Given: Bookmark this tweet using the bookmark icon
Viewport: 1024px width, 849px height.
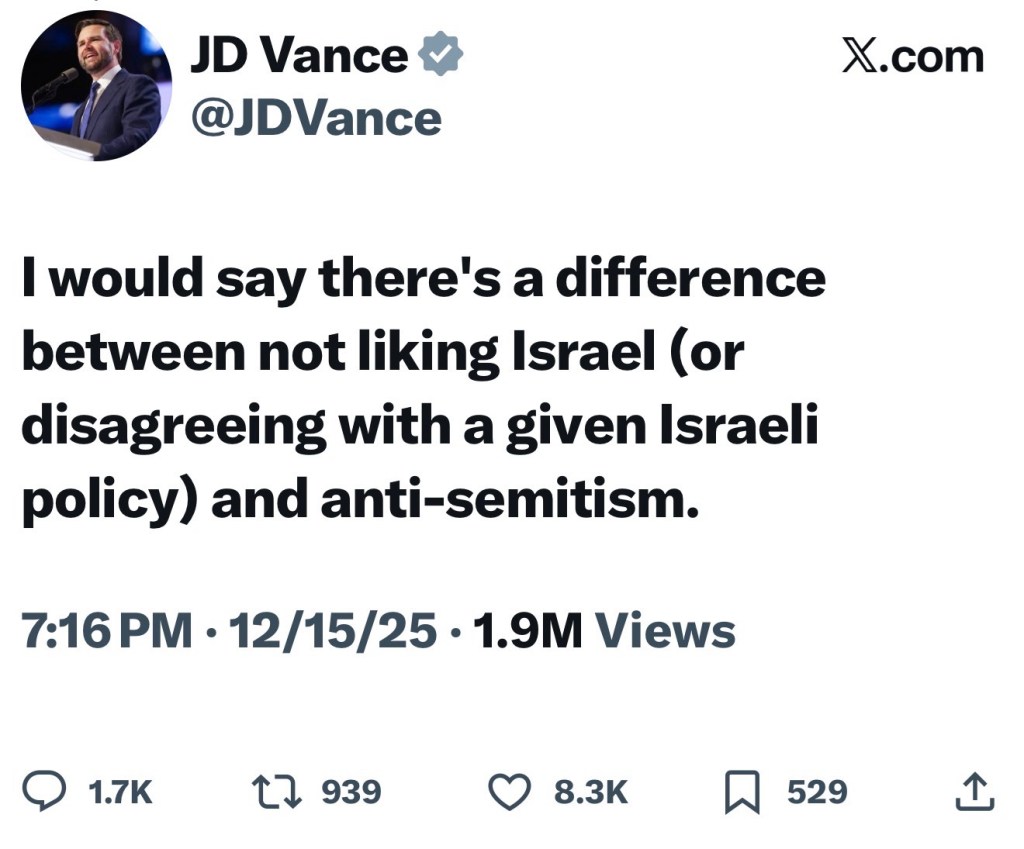Looking at the screenshot, I should click(x=741, y=793).
